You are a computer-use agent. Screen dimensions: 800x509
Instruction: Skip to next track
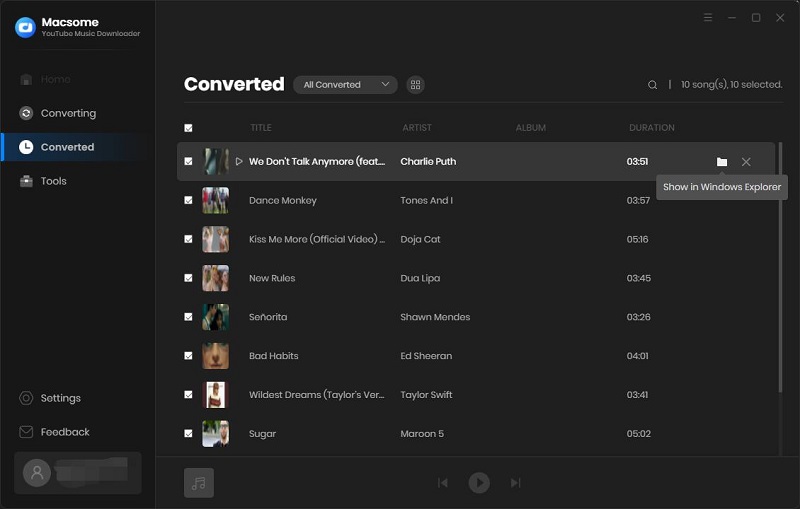click(515, 482)
